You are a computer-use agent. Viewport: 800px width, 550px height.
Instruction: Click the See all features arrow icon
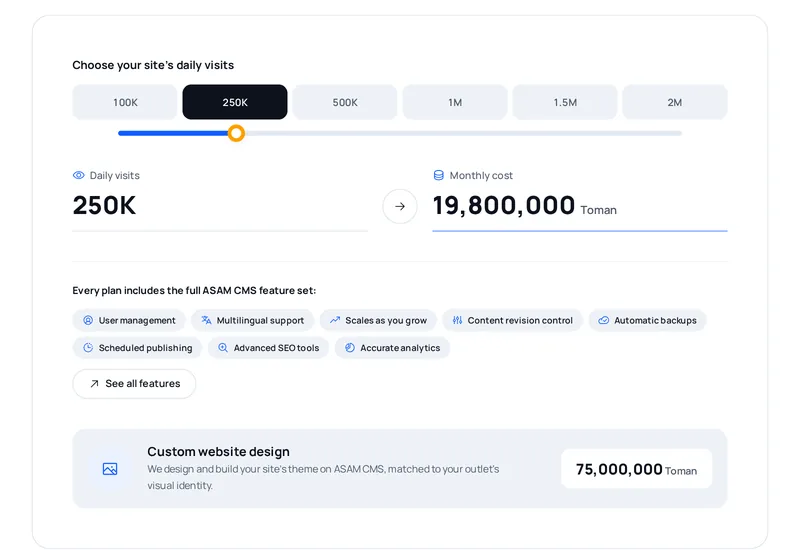[x=94, y=384]
